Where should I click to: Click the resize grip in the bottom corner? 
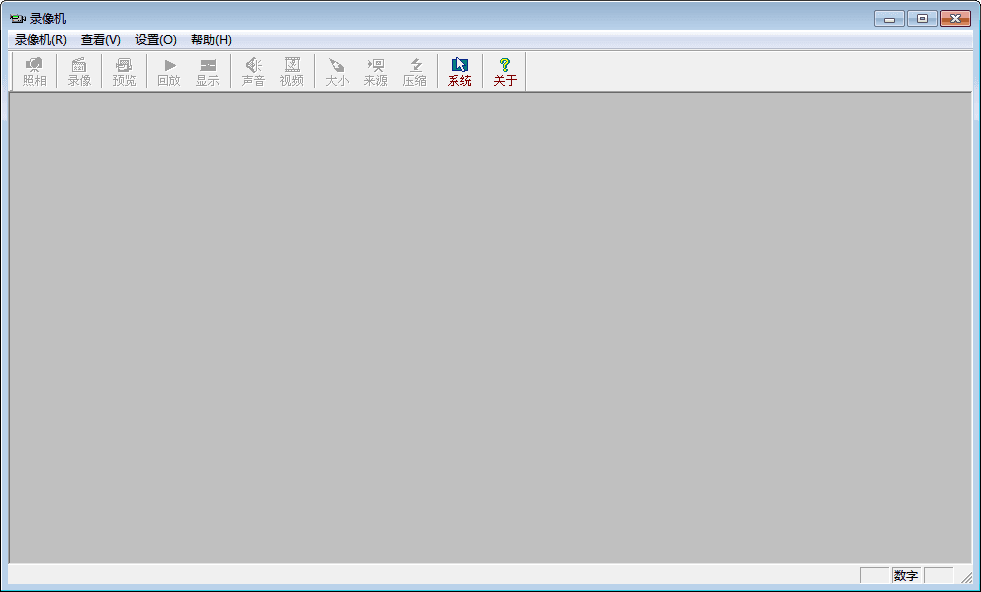click(x=967, y=579)
